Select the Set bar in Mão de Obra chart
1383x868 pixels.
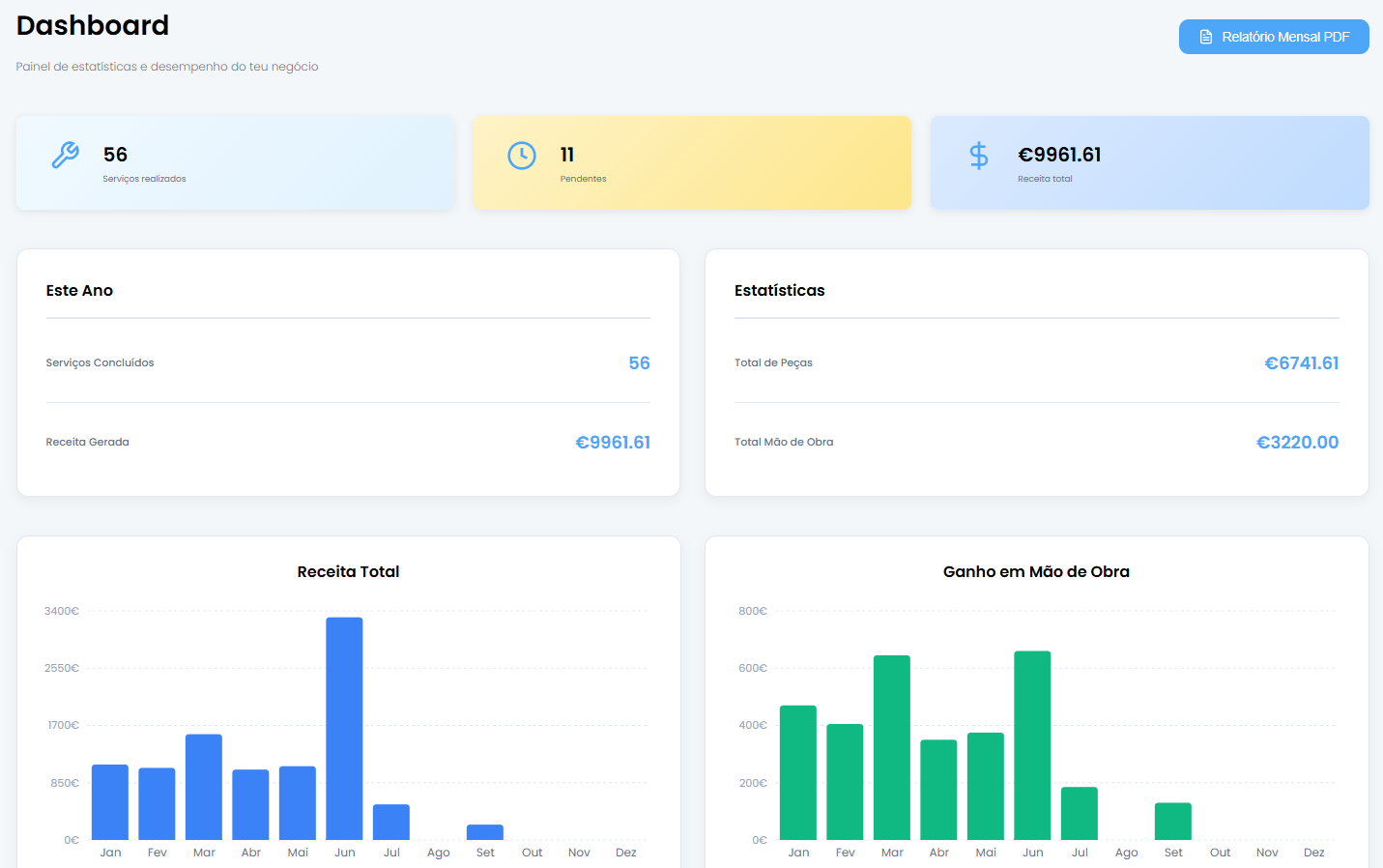(x=1173, y=822)
